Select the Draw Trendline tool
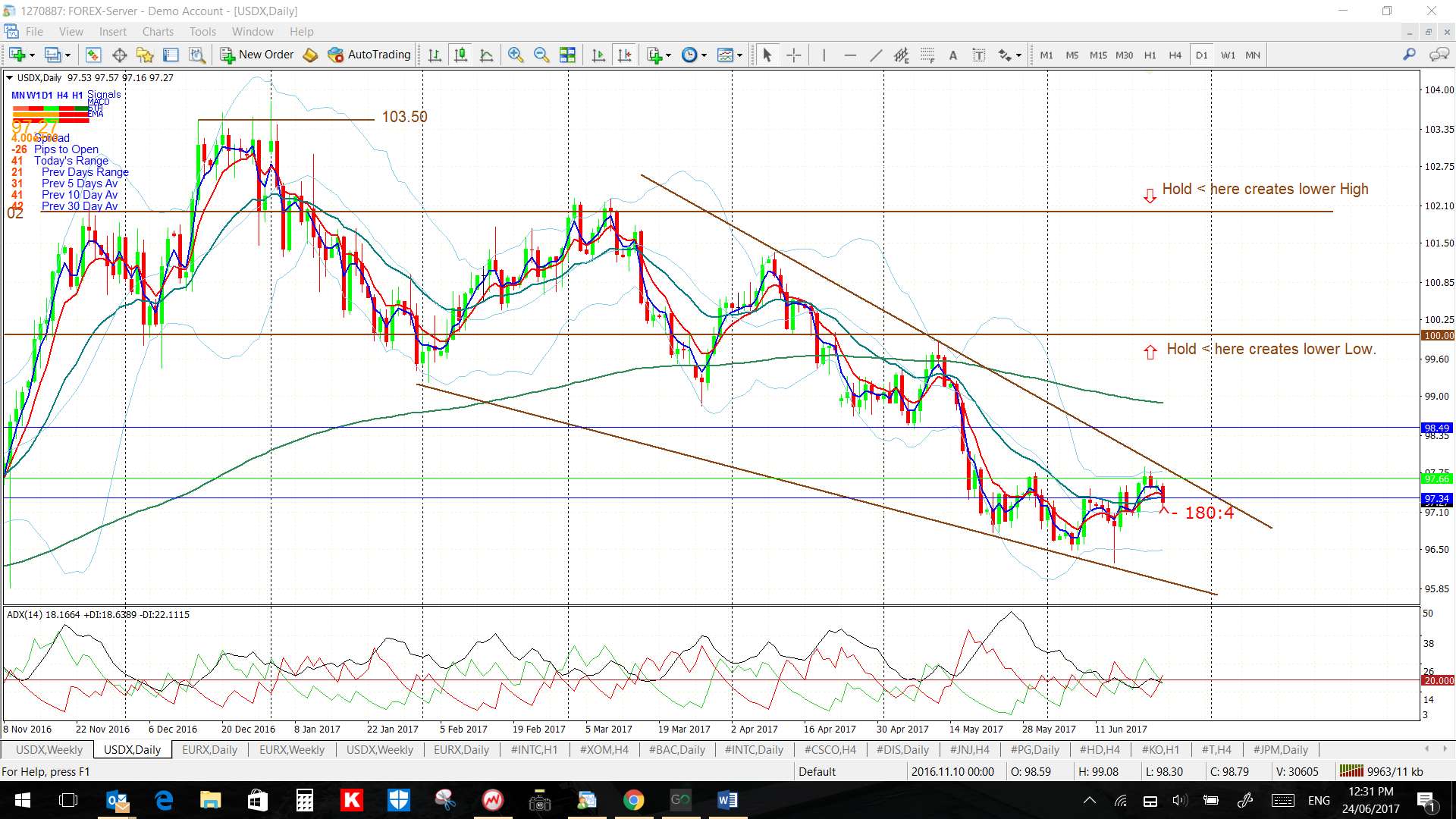 [x=875, y=55]
